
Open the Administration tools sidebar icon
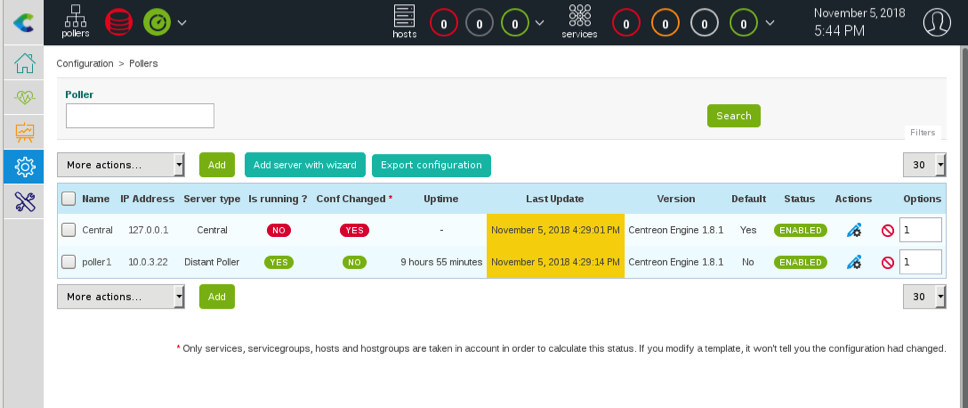pos(24,201)
